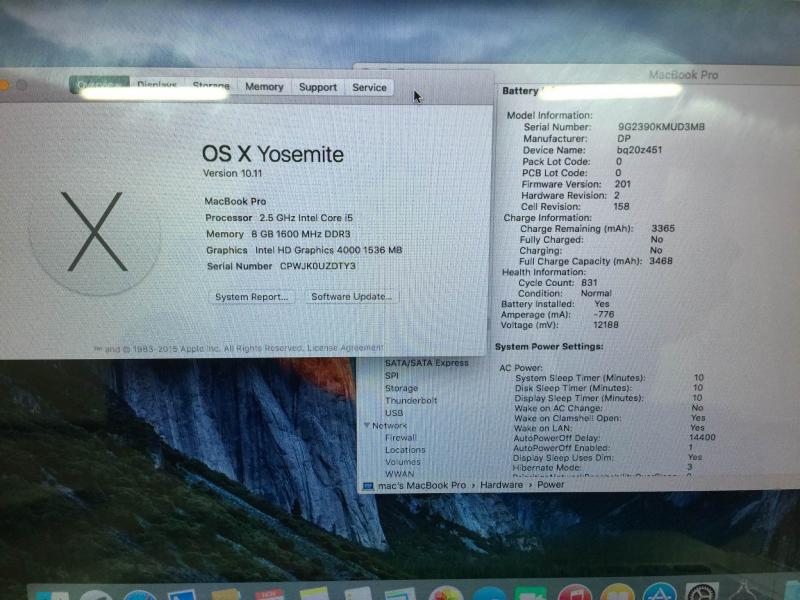Launch iTunes from the Dock
The image size is (800, 600).
point(574,592)
